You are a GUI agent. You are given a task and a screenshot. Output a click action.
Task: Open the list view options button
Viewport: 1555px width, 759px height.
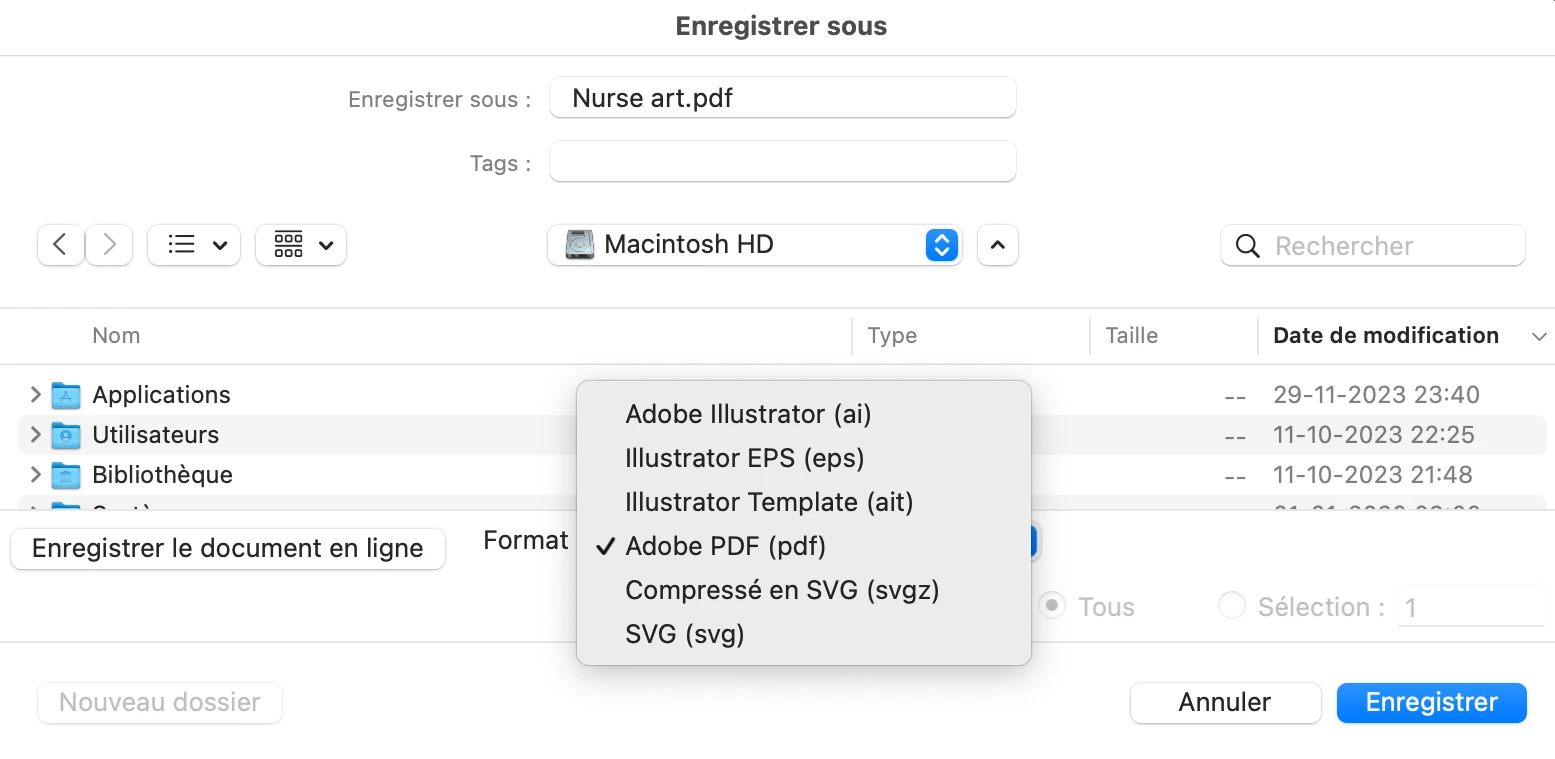coord(194,245)
